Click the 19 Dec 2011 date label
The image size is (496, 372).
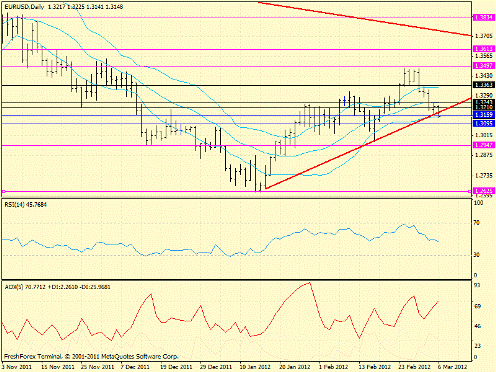[x=176, y=367]
